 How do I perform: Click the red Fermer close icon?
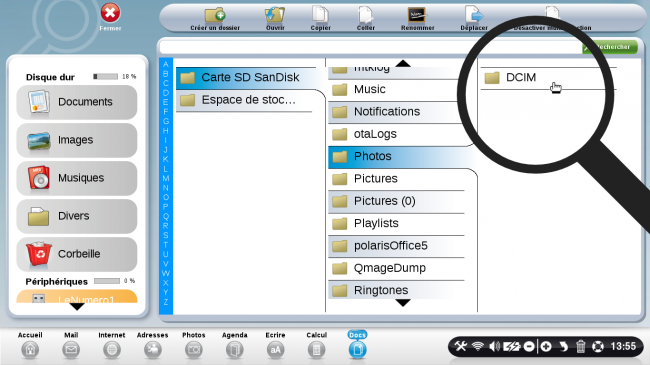(110, 13)
